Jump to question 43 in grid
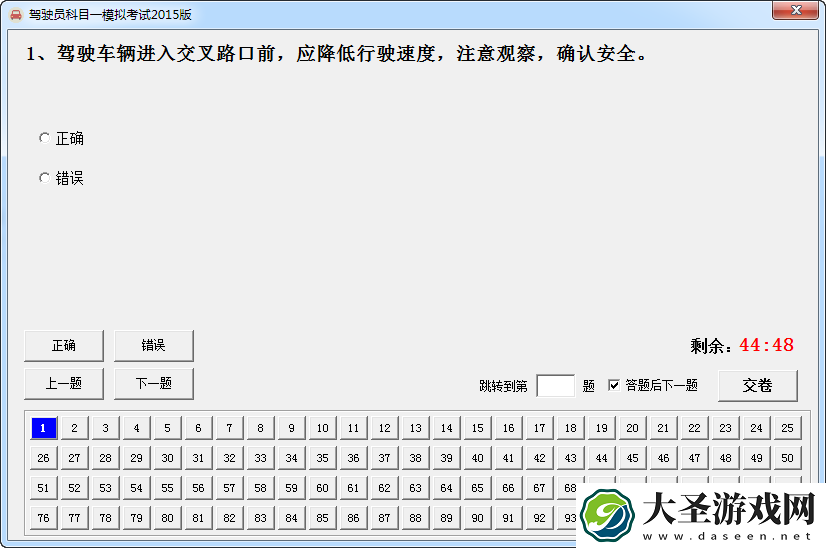 click(x=571, y=458)
